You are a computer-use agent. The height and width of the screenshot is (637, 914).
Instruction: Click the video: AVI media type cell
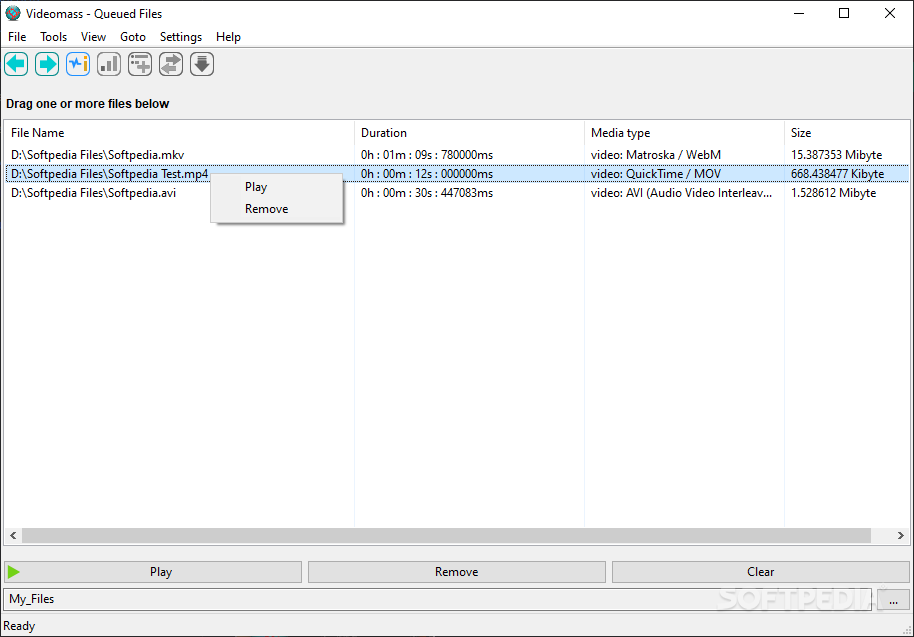(x=681, y=193)
